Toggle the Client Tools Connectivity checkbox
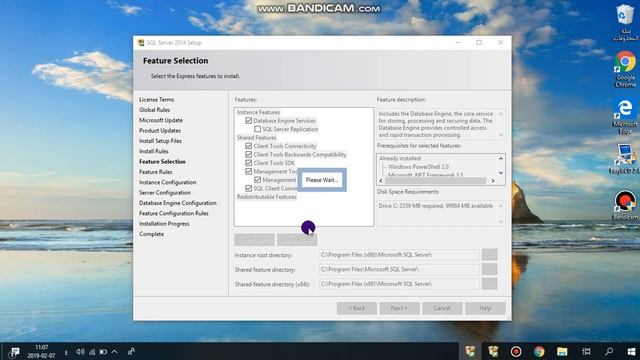640x360 pixels. 249,146
